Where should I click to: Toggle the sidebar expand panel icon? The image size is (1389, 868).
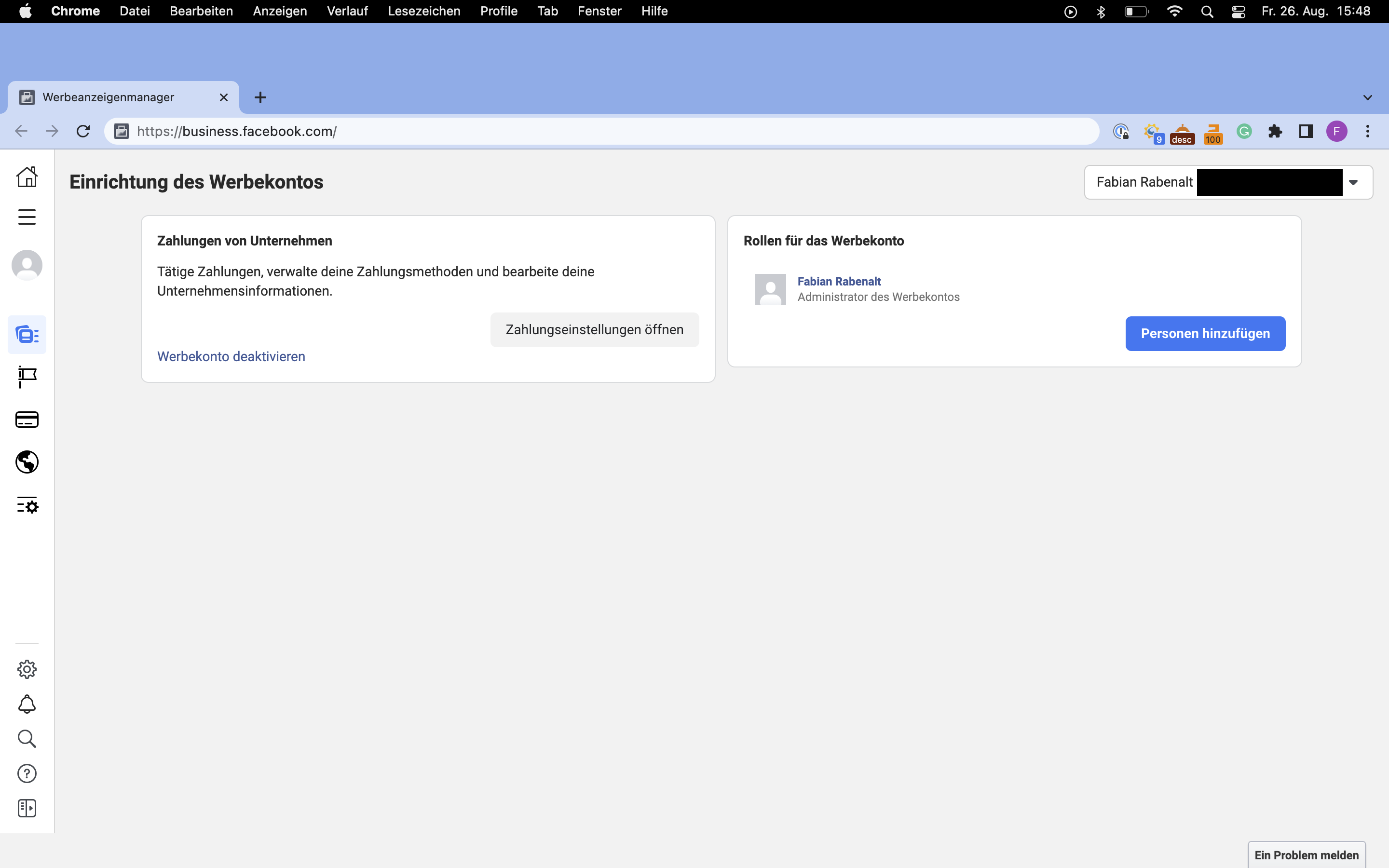27,808
